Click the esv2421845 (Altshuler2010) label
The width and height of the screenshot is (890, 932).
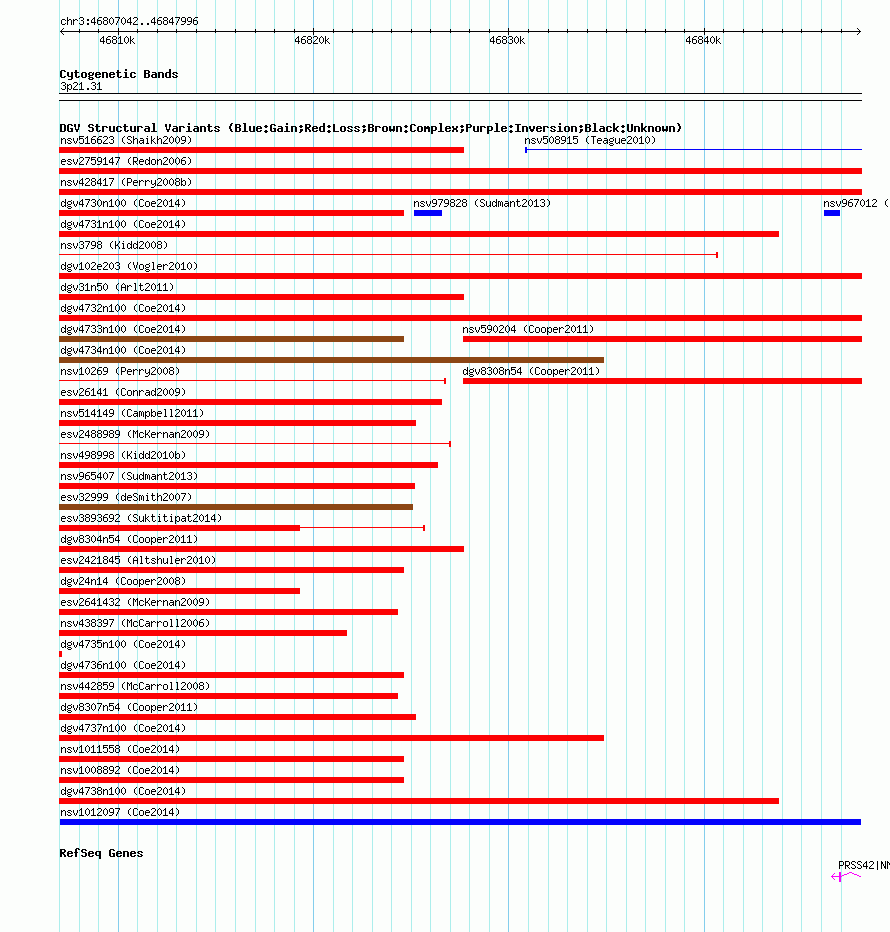point(138,560)
